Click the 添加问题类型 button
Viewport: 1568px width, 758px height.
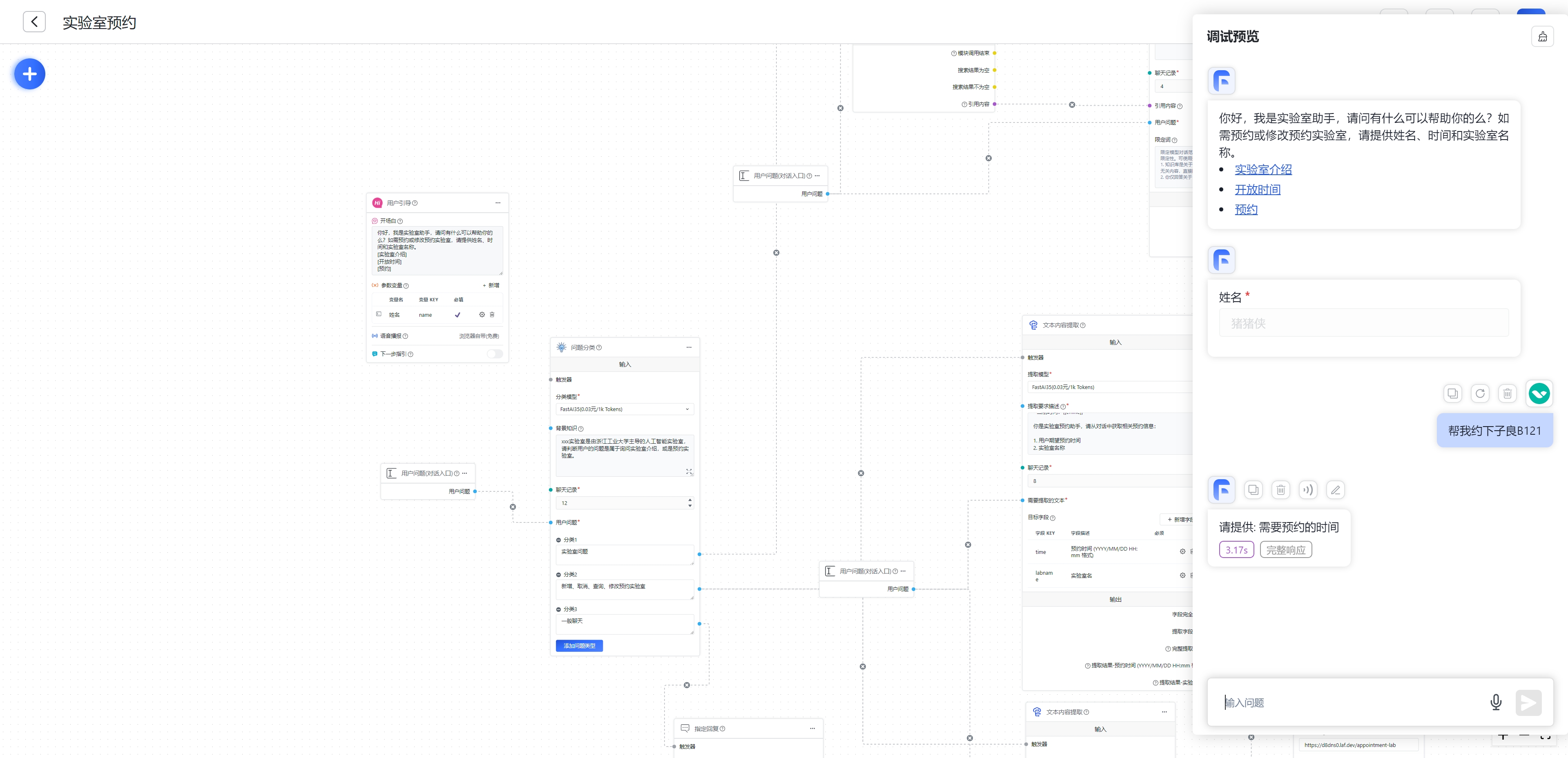tap(579, 645)
